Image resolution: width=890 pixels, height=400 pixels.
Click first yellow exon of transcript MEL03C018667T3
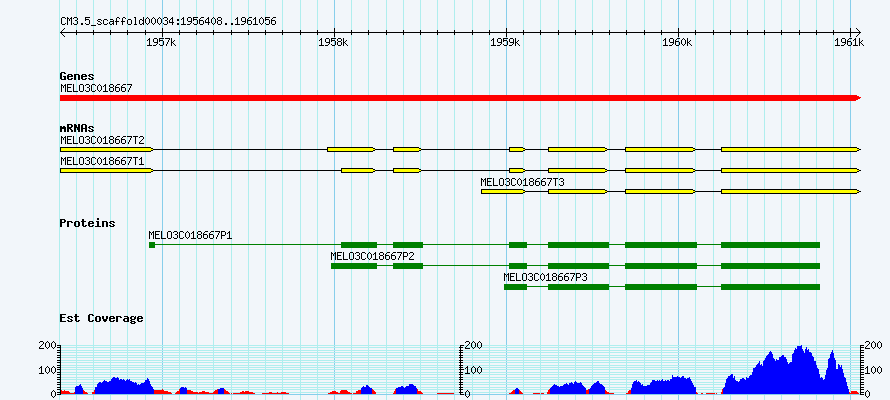tap(503, 192)
